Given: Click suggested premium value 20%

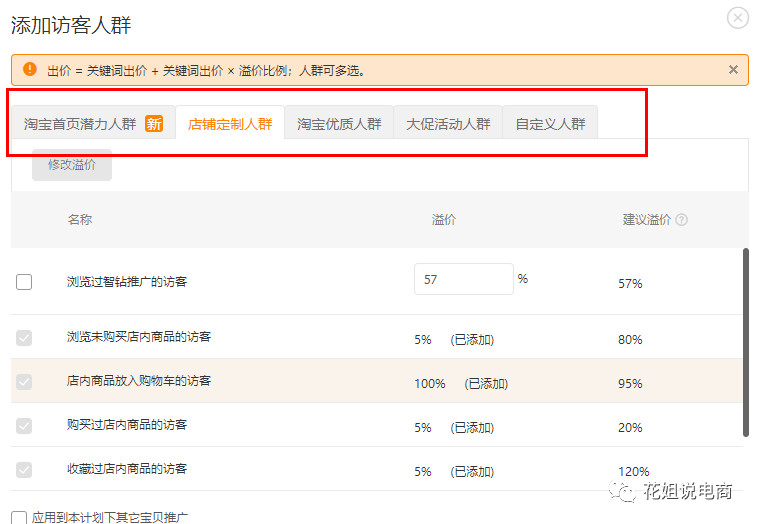Looking at the screenshot, I should coord(630,427).
